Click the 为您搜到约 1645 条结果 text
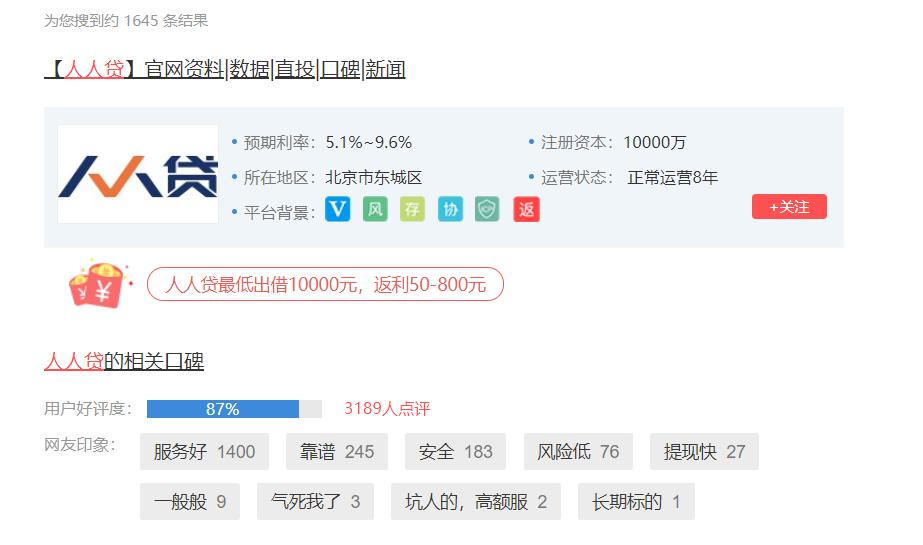 click(126, 21)
